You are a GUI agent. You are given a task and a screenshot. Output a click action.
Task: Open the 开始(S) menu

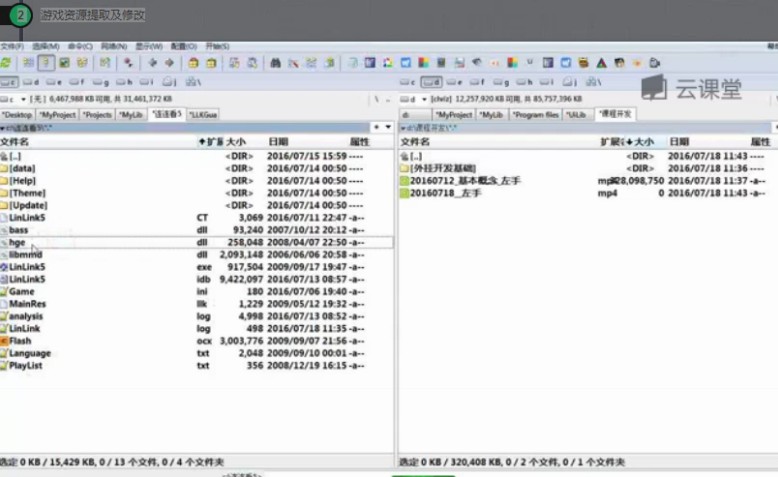coord(217,46)
